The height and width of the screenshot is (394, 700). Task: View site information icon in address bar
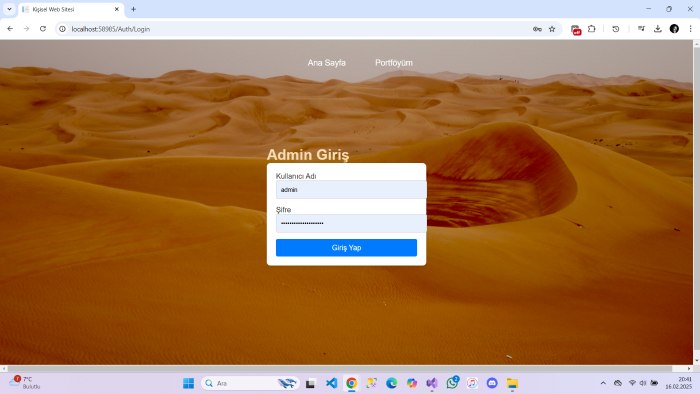pos(62,29)
